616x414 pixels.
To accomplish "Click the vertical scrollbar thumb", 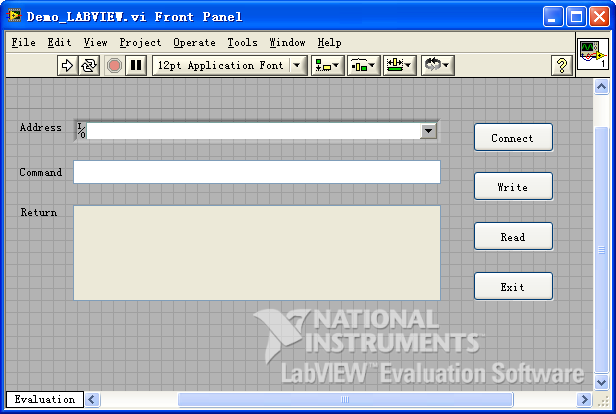I will [601, 250].
